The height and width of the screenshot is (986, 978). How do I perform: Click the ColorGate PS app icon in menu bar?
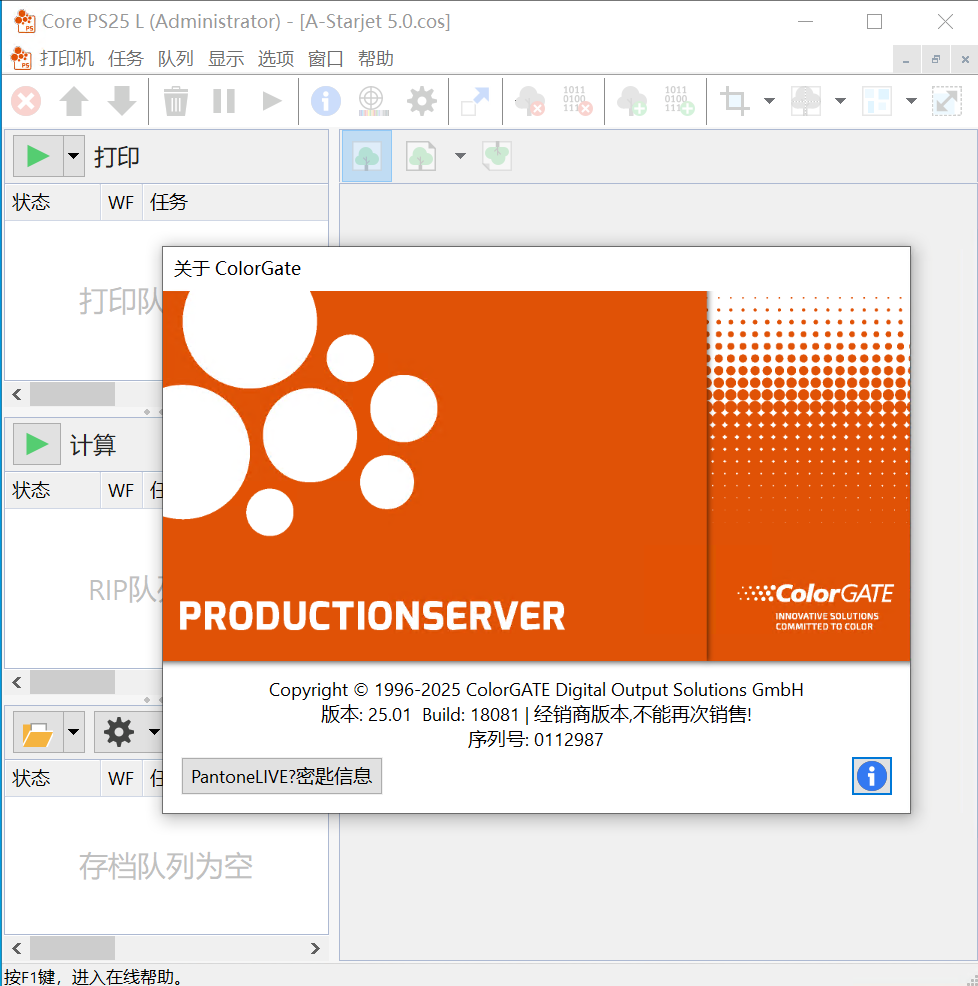pyautogui.click(x=21, y=58)
